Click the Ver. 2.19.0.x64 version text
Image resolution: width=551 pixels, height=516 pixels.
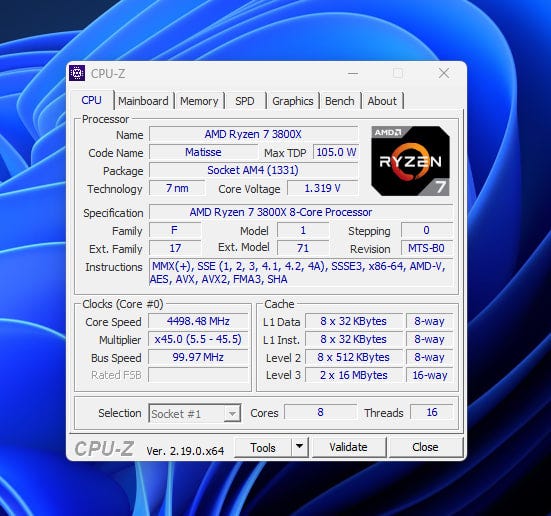tap(185, 451)
